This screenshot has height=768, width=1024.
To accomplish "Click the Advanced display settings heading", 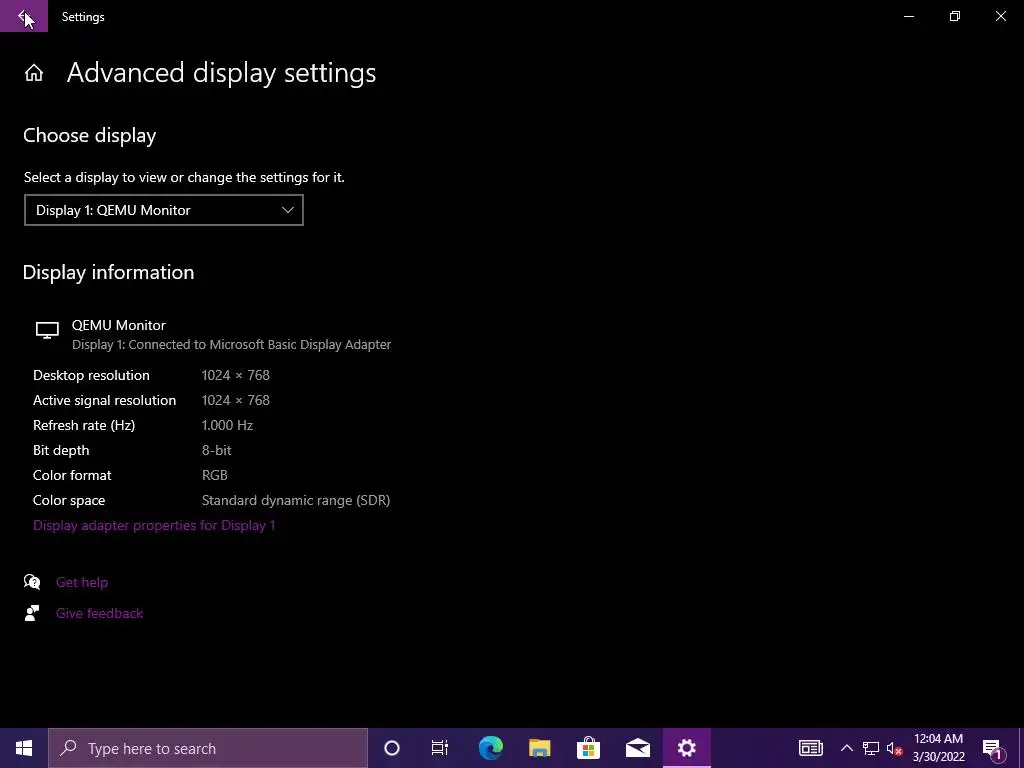I will [221, 73].
